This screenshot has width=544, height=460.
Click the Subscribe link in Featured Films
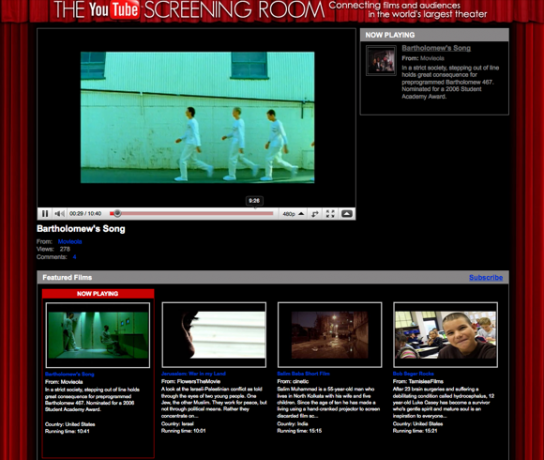pyautogui.click(x=486, y=278)
